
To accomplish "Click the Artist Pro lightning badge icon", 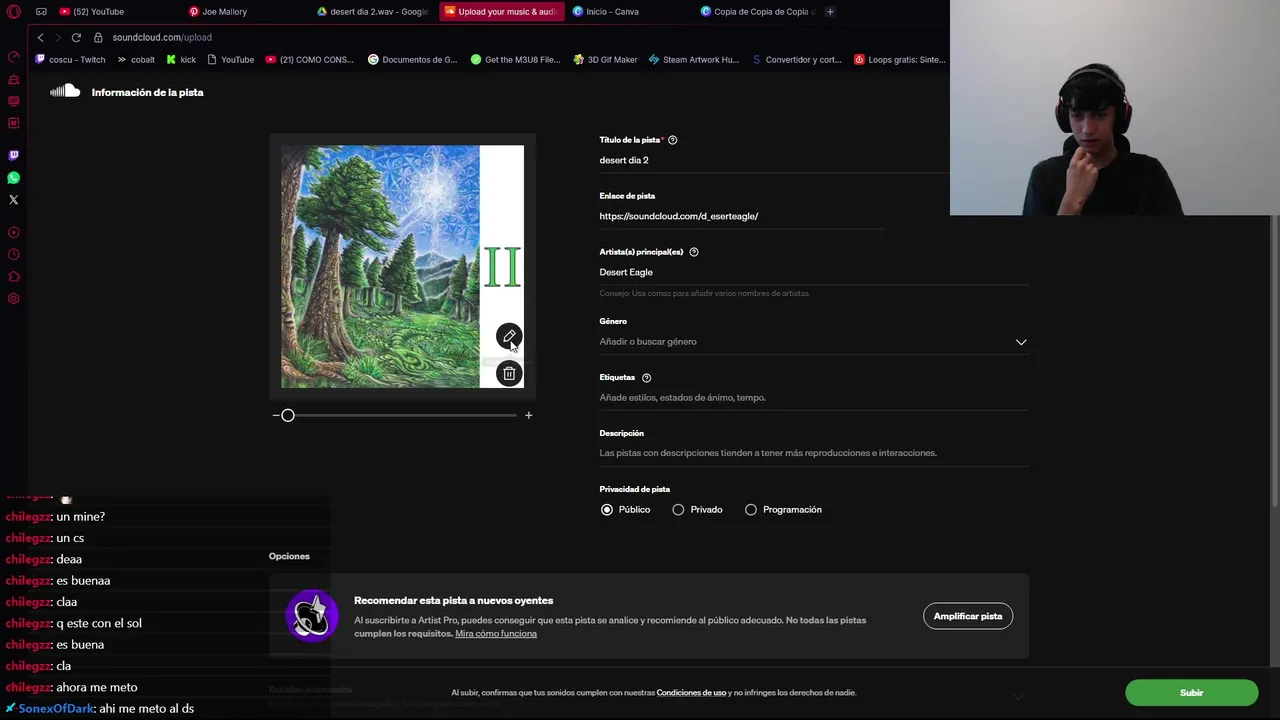I will tap(311, 616).
